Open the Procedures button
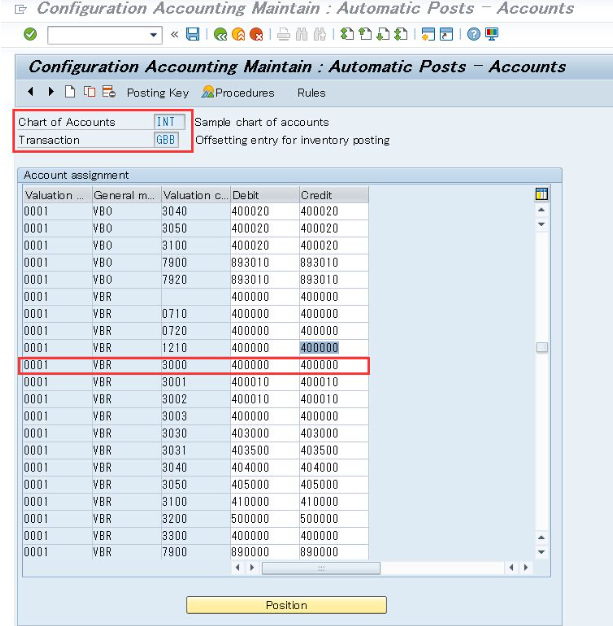 point(238,92)
